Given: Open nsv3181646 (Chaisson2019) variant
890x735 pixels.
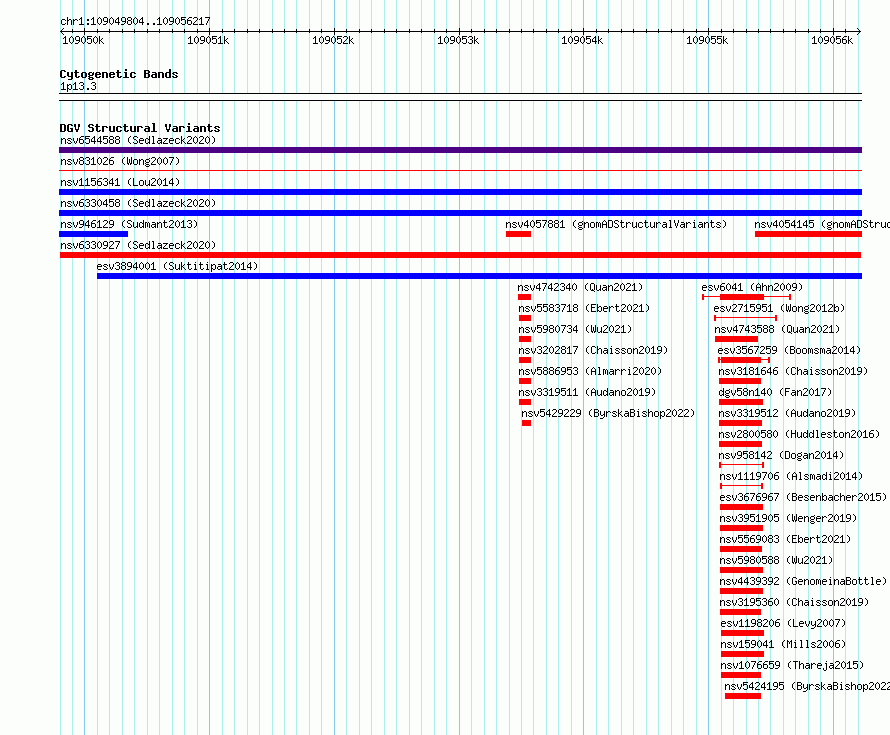Looking at the screenshot, I should pyautogui.click(x=794, y=371).
